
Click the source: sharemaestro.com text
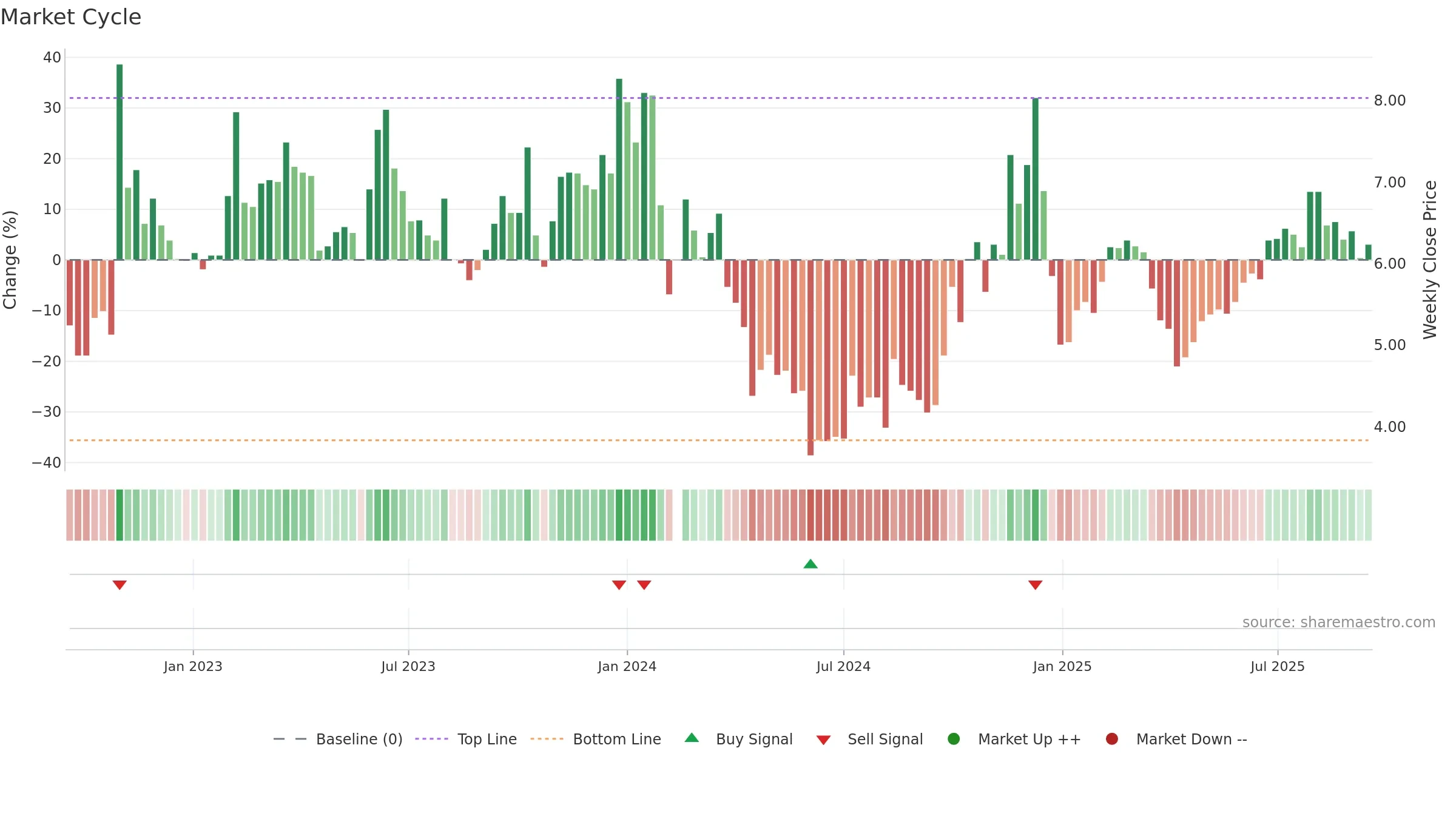pyautogui.click(x=1339, y=622)
